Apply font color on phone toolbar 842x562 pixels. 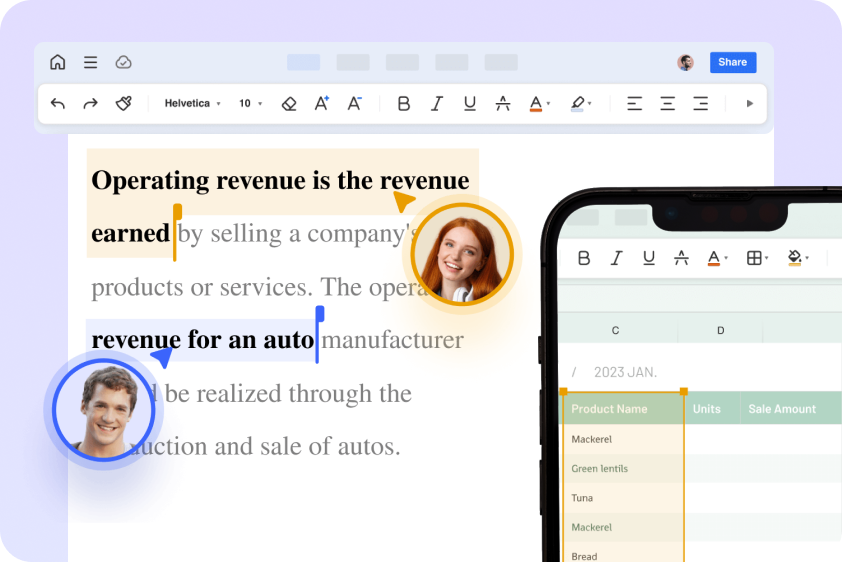click(x=714, y=258)
